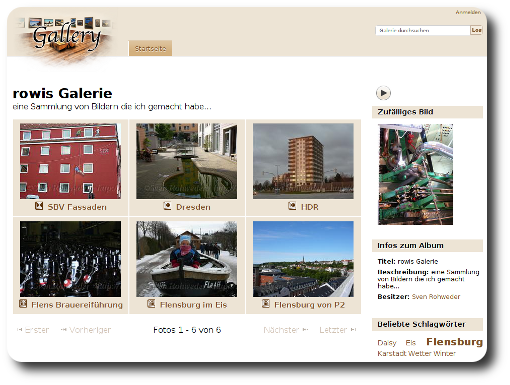Screen dimensions: 510x385
Task: Open the Dresden album thumbnail
Action: click(x=187, y=161)
